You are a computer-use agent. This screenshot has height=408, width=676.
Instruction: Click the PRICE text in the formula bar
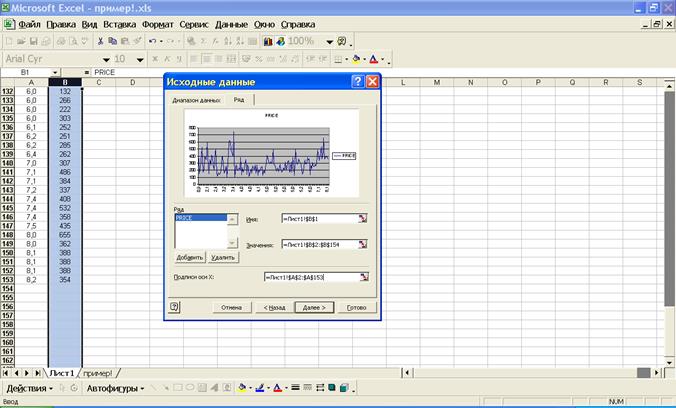point(104,72)
